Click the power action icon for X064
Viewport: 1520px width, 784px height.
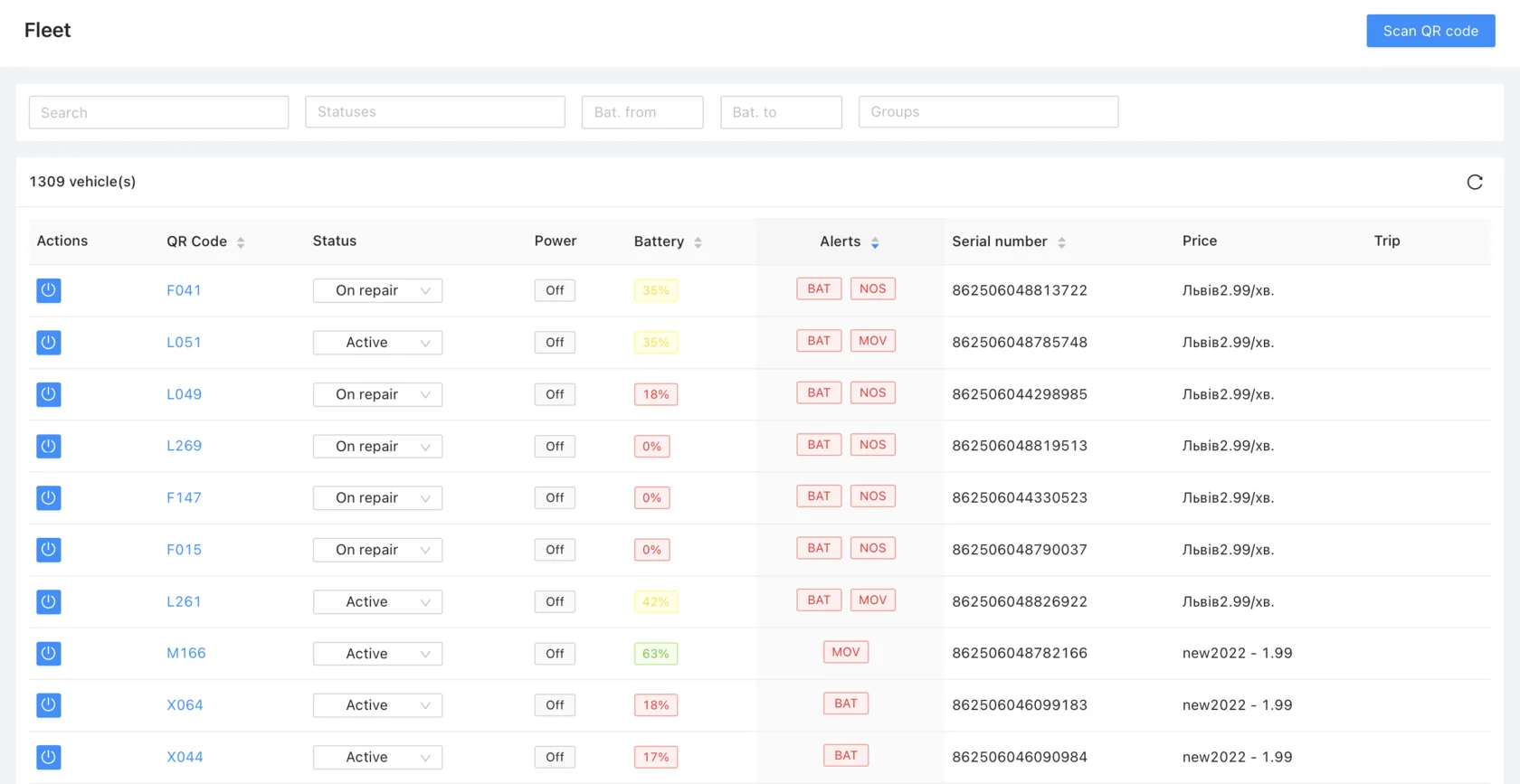coord(49,705)
